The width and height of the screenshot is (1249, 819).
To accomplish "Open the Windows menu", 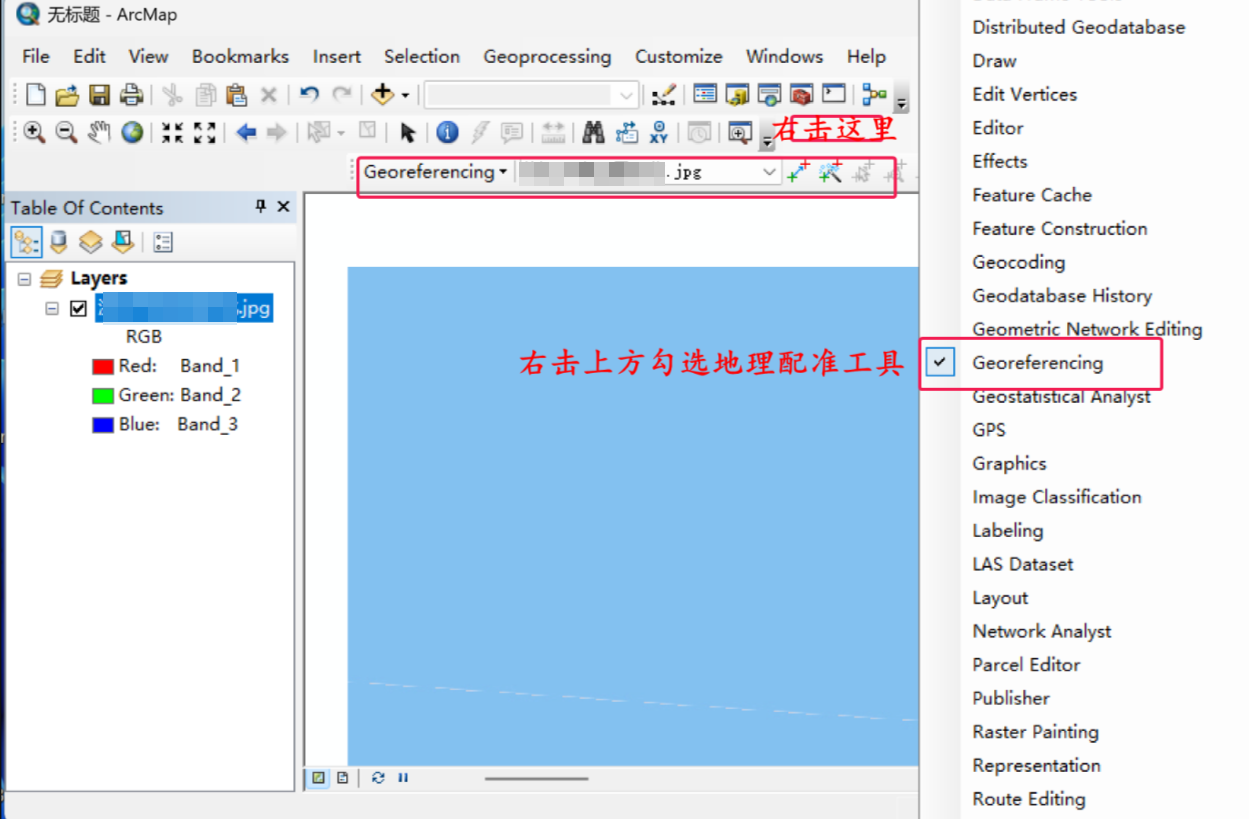I will coord(785,56).
